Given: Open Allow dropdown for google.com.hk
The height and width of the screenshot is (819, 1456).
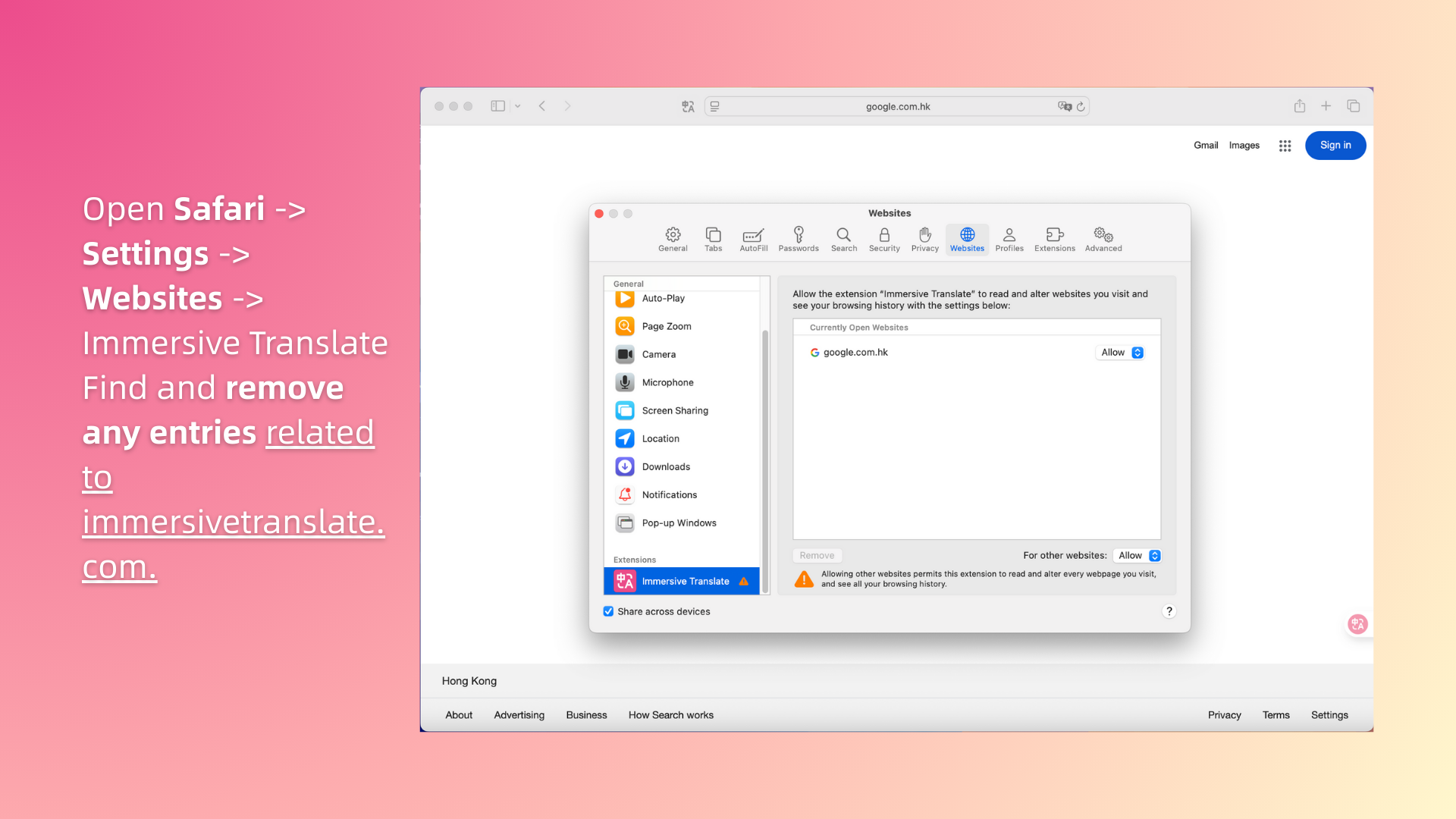Looking at the screenshot, I should tap(1122, 353).
